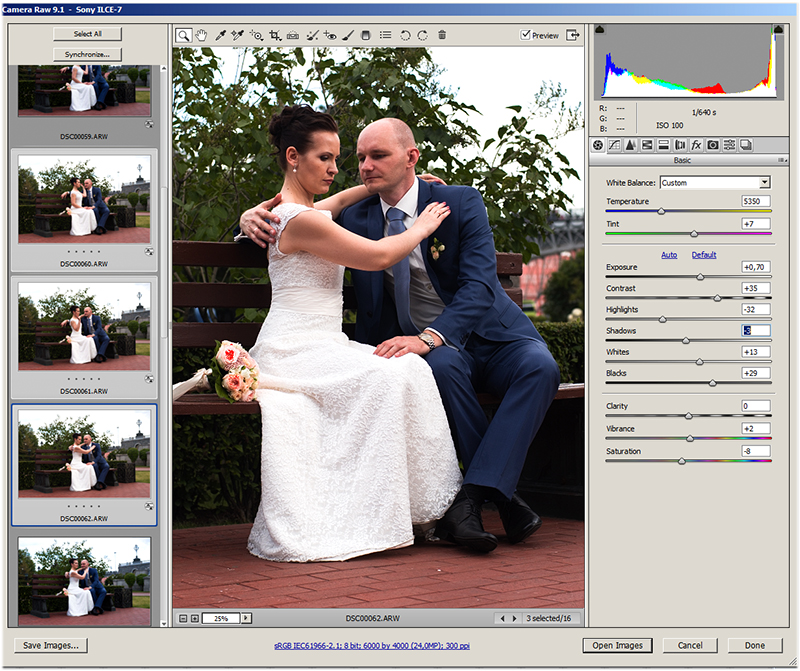Open the Basic panel options menu

coord(777,160)
